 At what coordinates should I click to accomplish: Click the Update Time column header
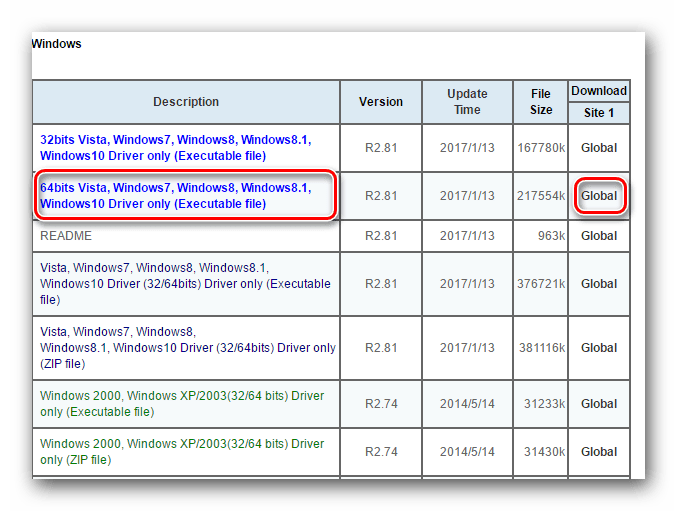click(467, 102)
